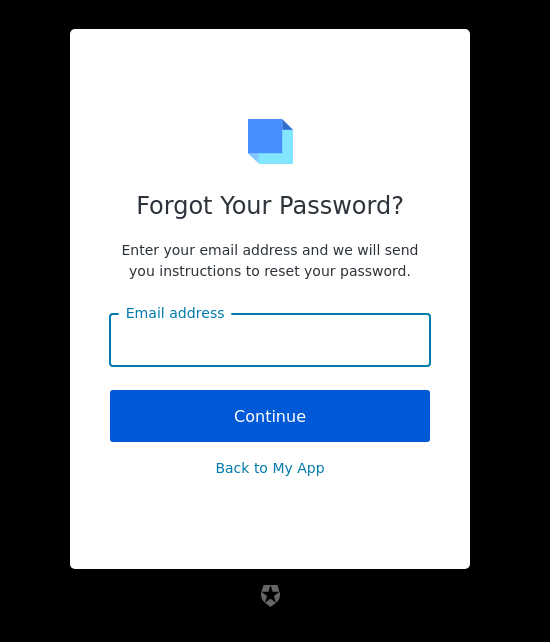Click right end of email input box
This screenshot has height=642, width=550.
[418, 340]
